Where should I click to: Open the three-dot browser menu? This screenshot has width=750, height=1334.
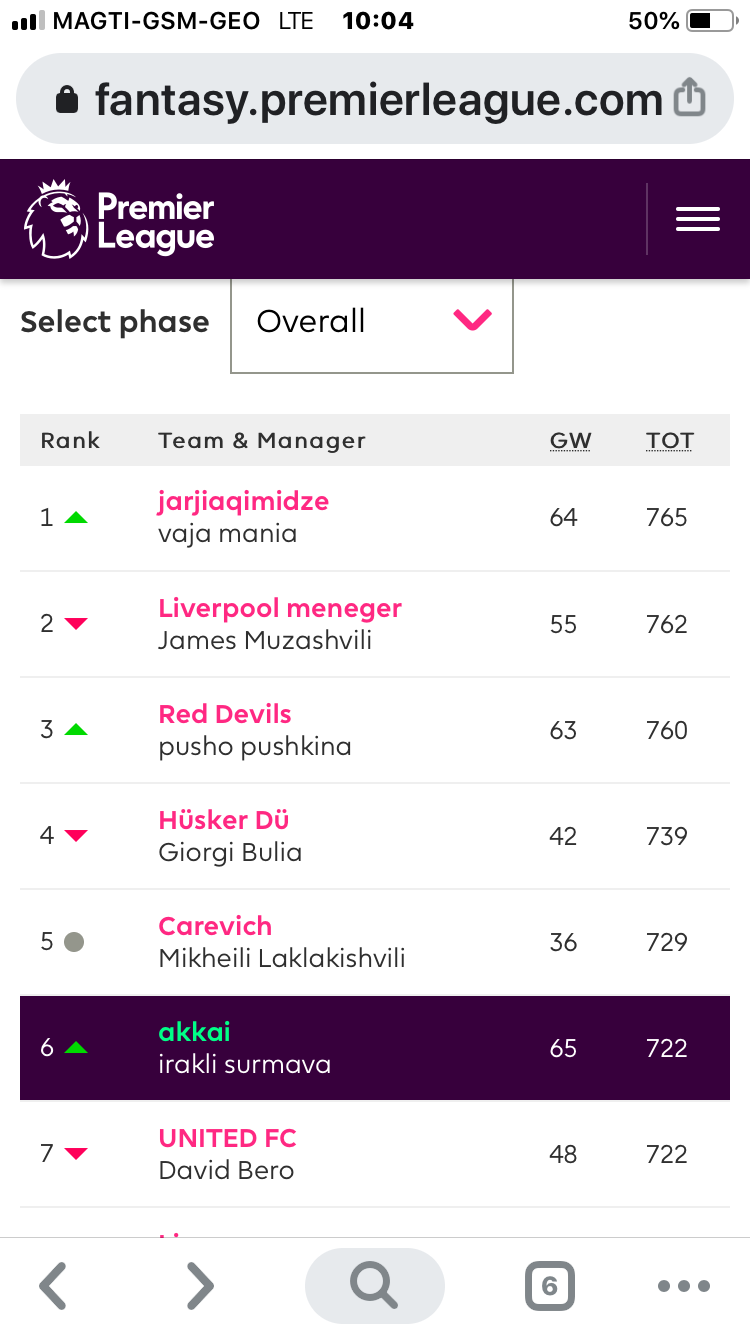click(x=684, y=1286)
